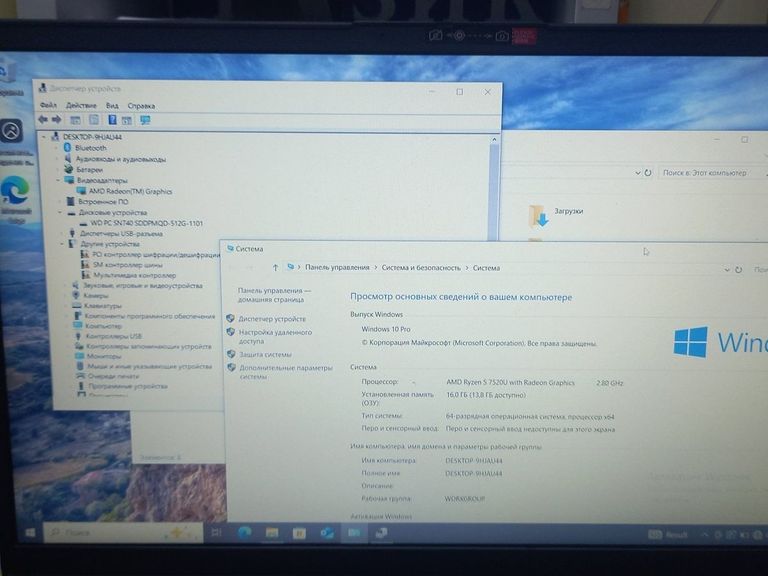Open Действие menu in Device Manager

81,105
